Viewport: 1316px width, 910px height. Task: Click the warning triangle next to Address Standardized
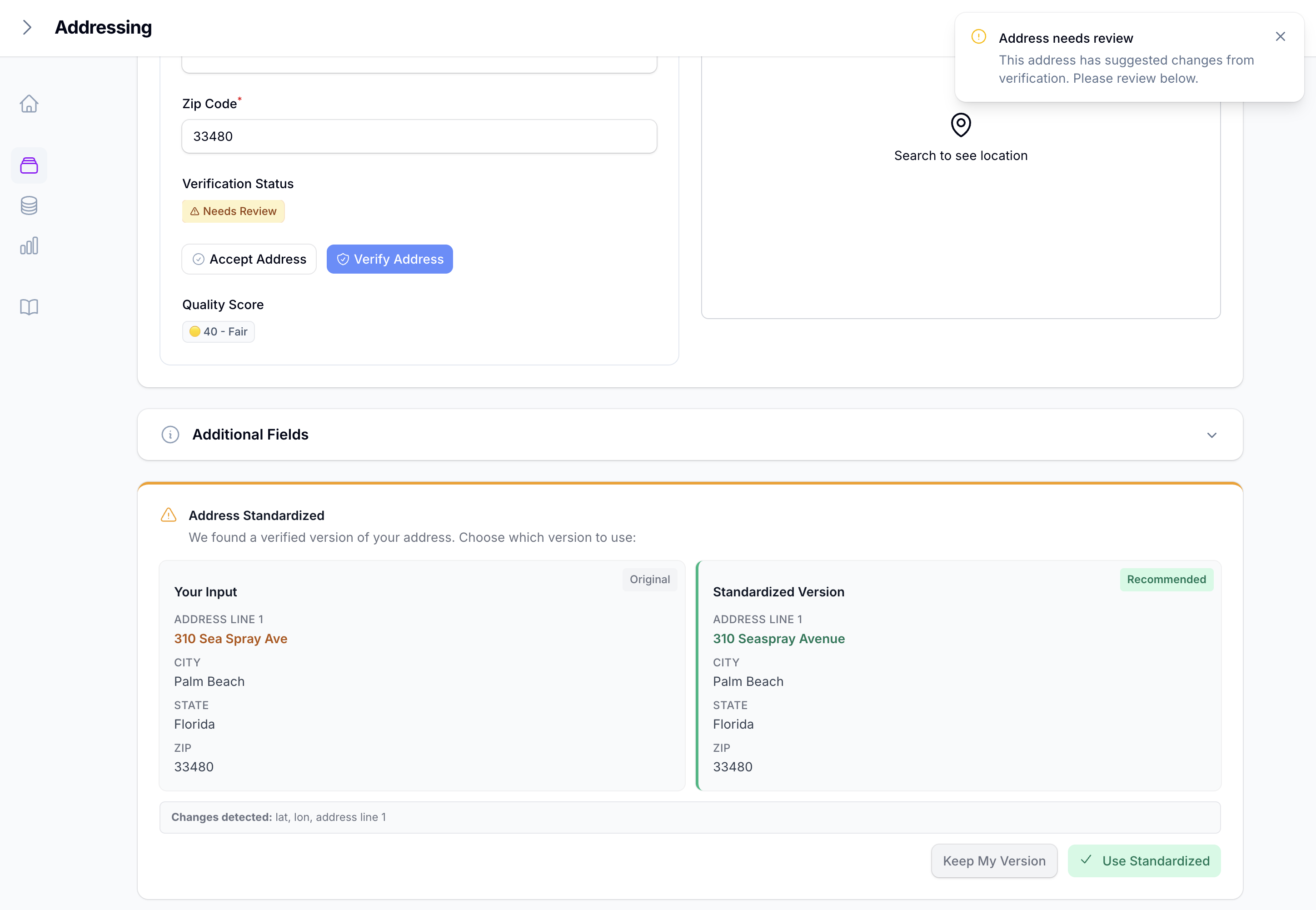tap(169, 515)
